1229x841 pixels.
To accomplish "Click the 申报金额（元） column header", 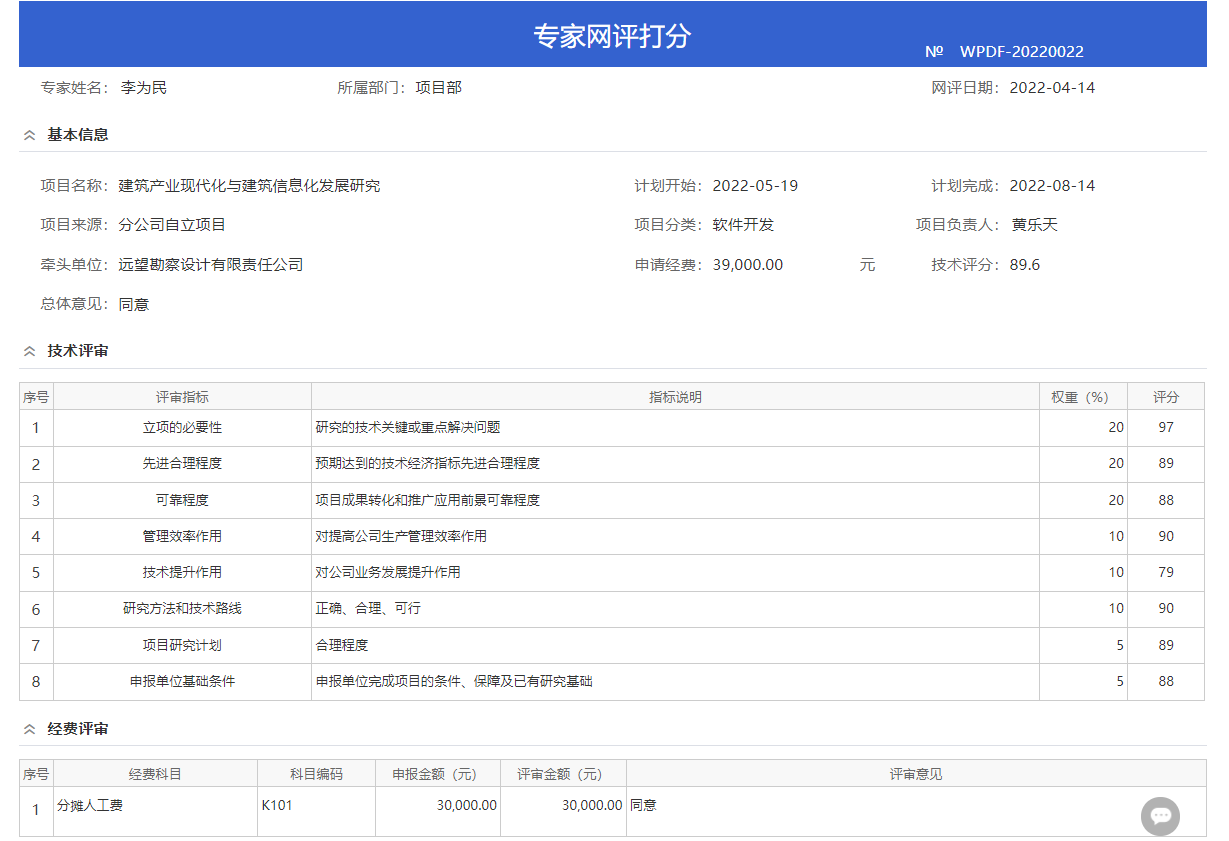I will [x=438, y=774].
